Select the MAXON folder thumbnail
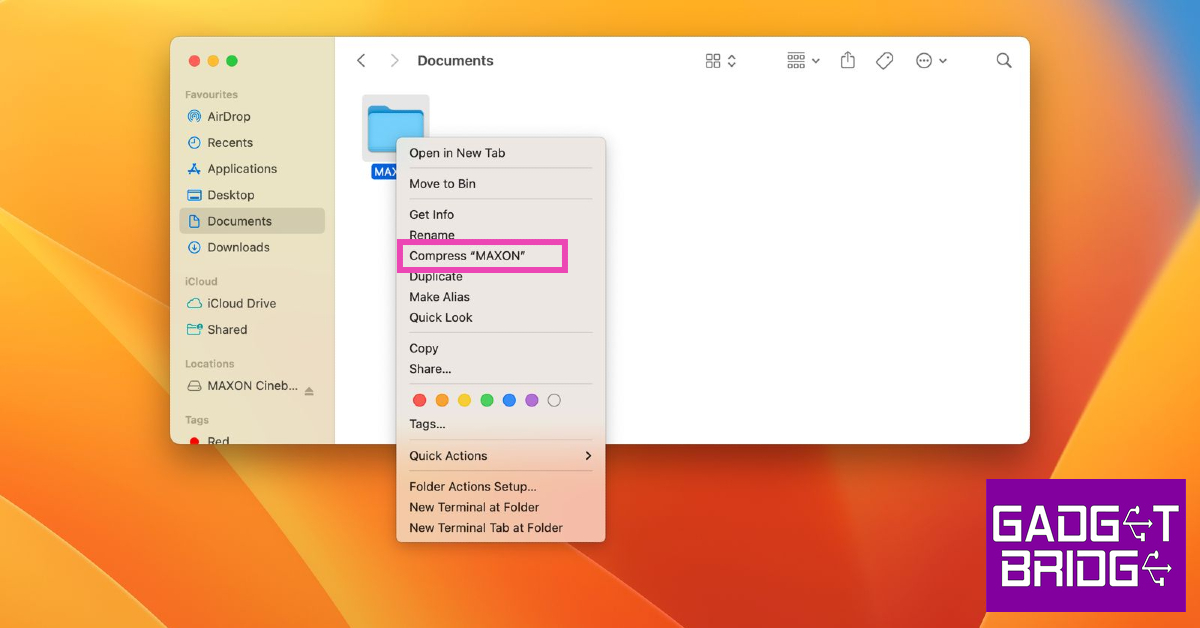 pos(395,128)
